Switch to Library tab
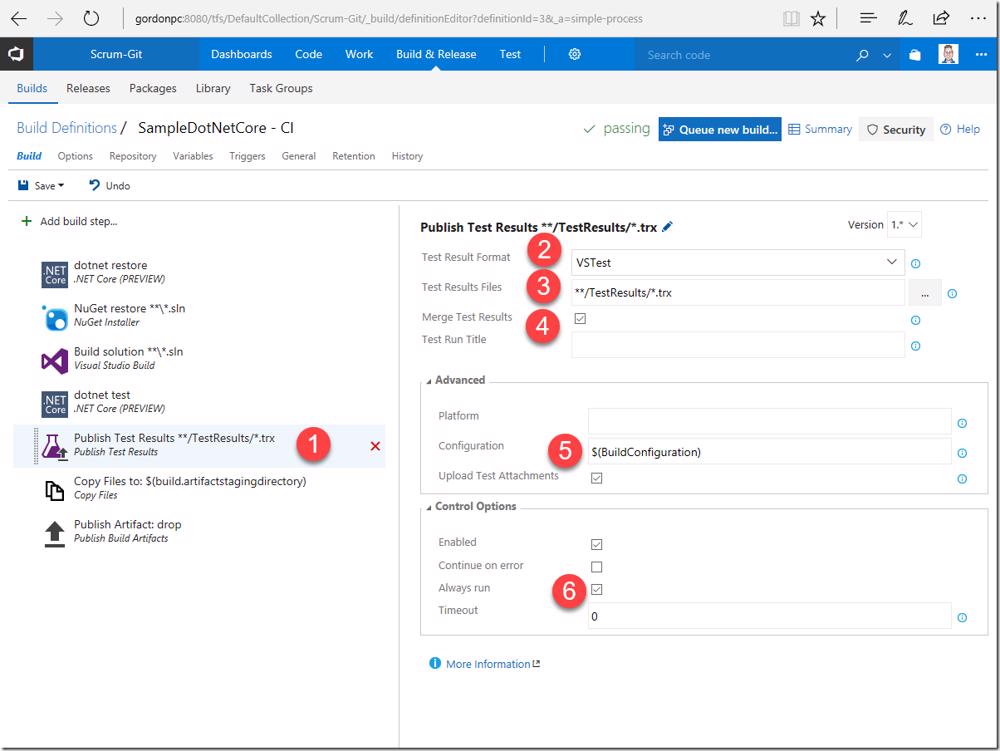 (x=212, y=88)
